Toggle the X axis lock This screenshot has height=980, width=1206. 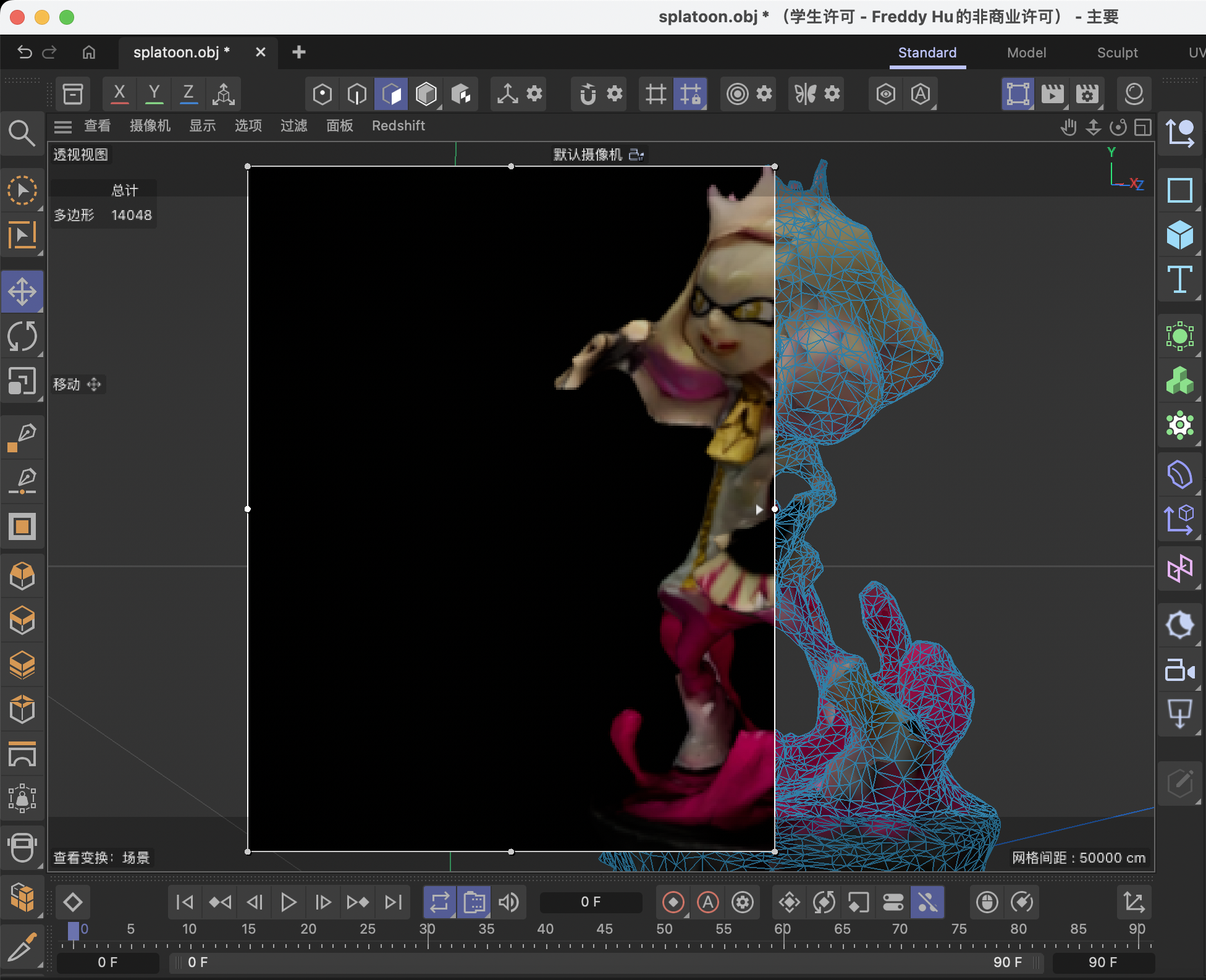pos(119,94)
